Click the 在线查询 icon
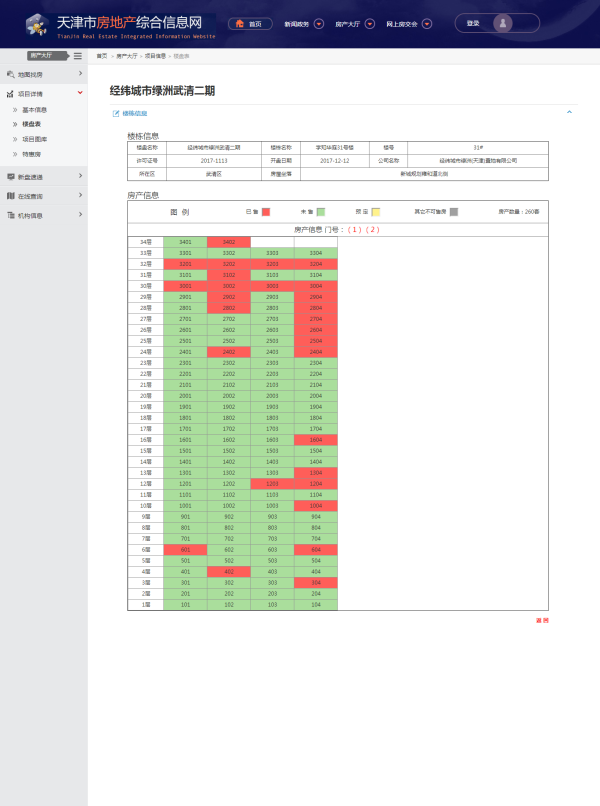 click(11, 196)
